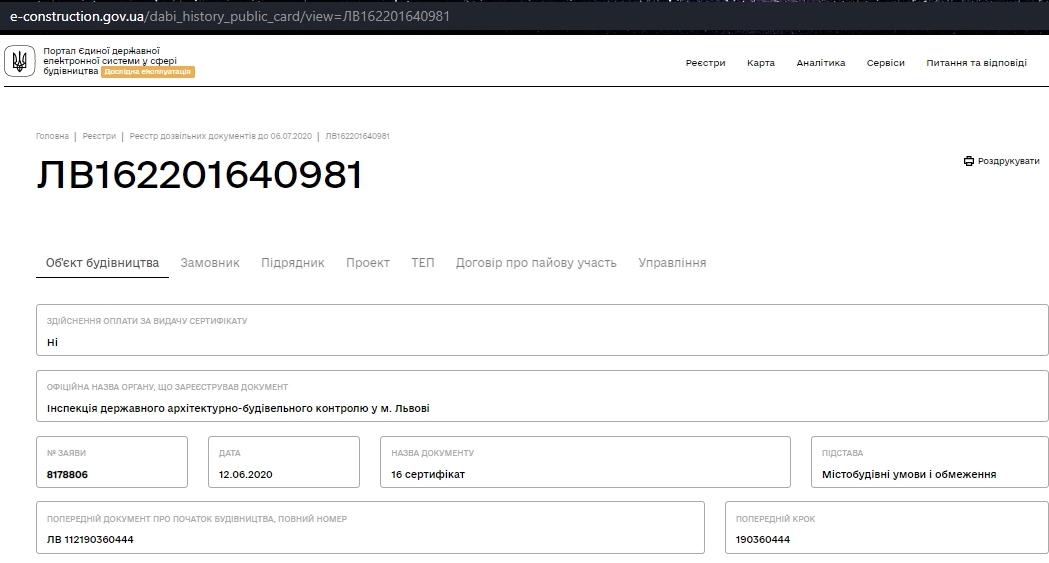Click the ЗДІЙСНЕННЯ ОПЛАТИ ЗА ВИДАЧУ СЕРТИФІКАТУ label

tap(147, 321)
